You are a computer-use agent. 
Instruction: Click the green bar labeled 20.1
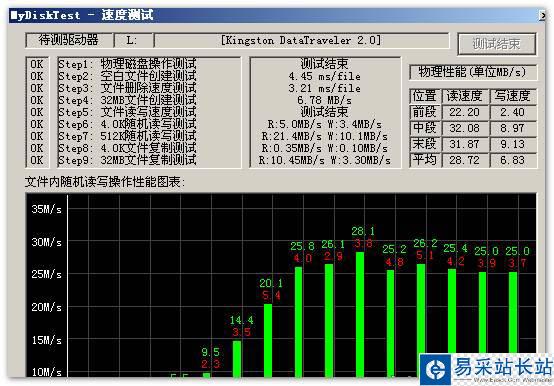tap(268, 340)
